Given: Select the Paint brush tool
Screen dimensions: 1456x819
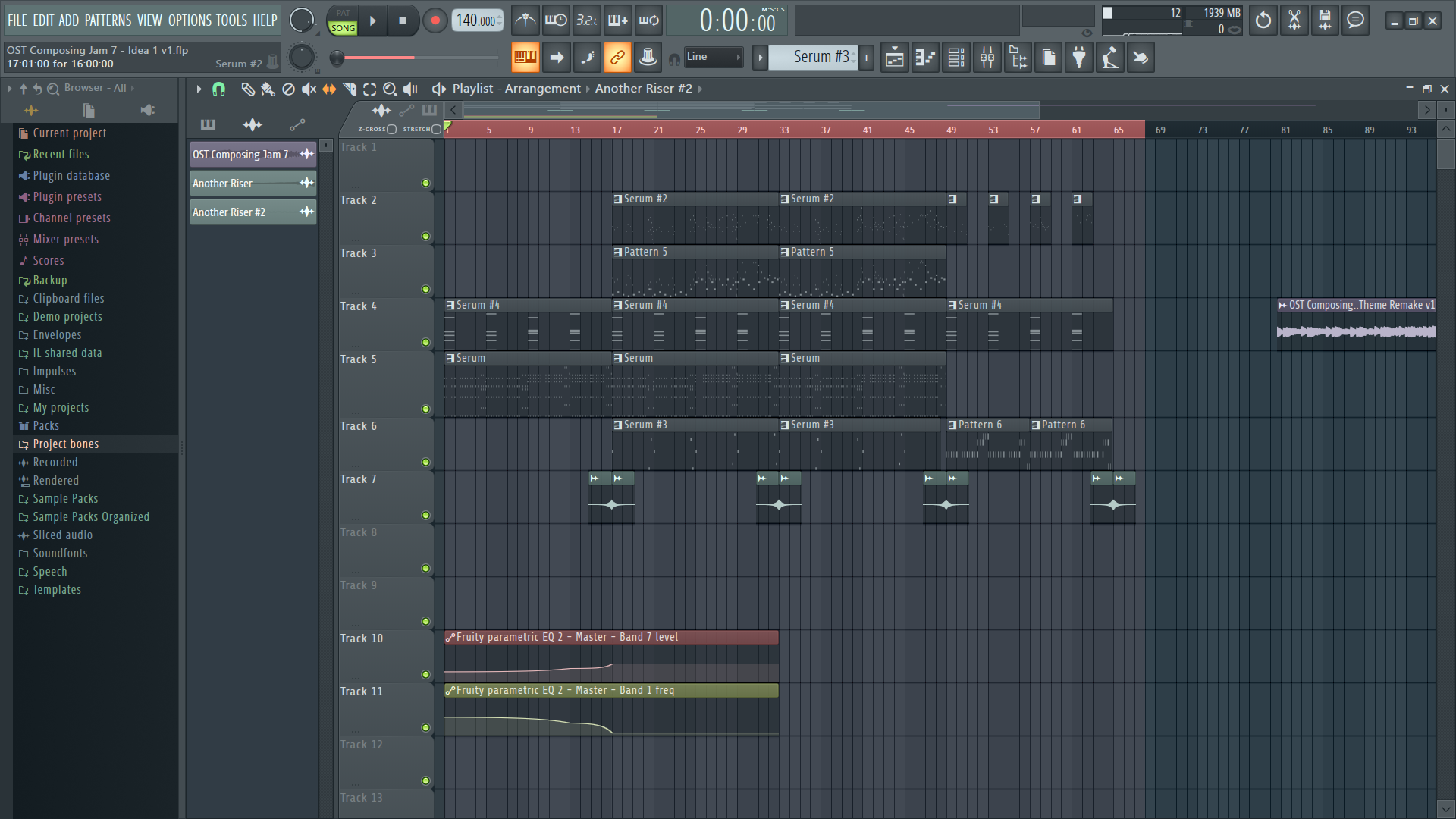Looking at the screenshot, I should [x=268, y=89].
